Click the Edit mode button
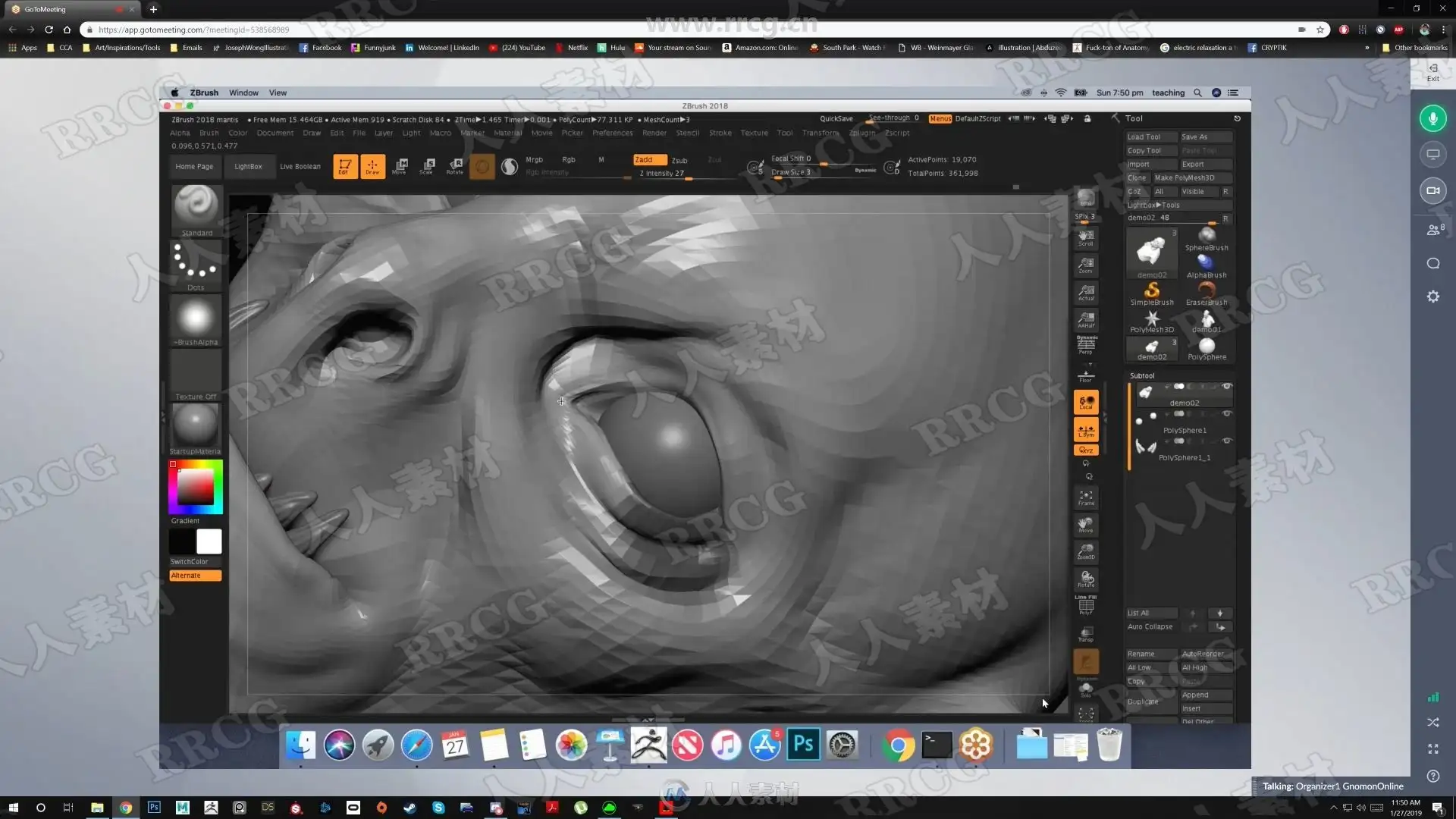This screenshot has width=1456, height=819. pyautogui.click(x=345, y=166)
